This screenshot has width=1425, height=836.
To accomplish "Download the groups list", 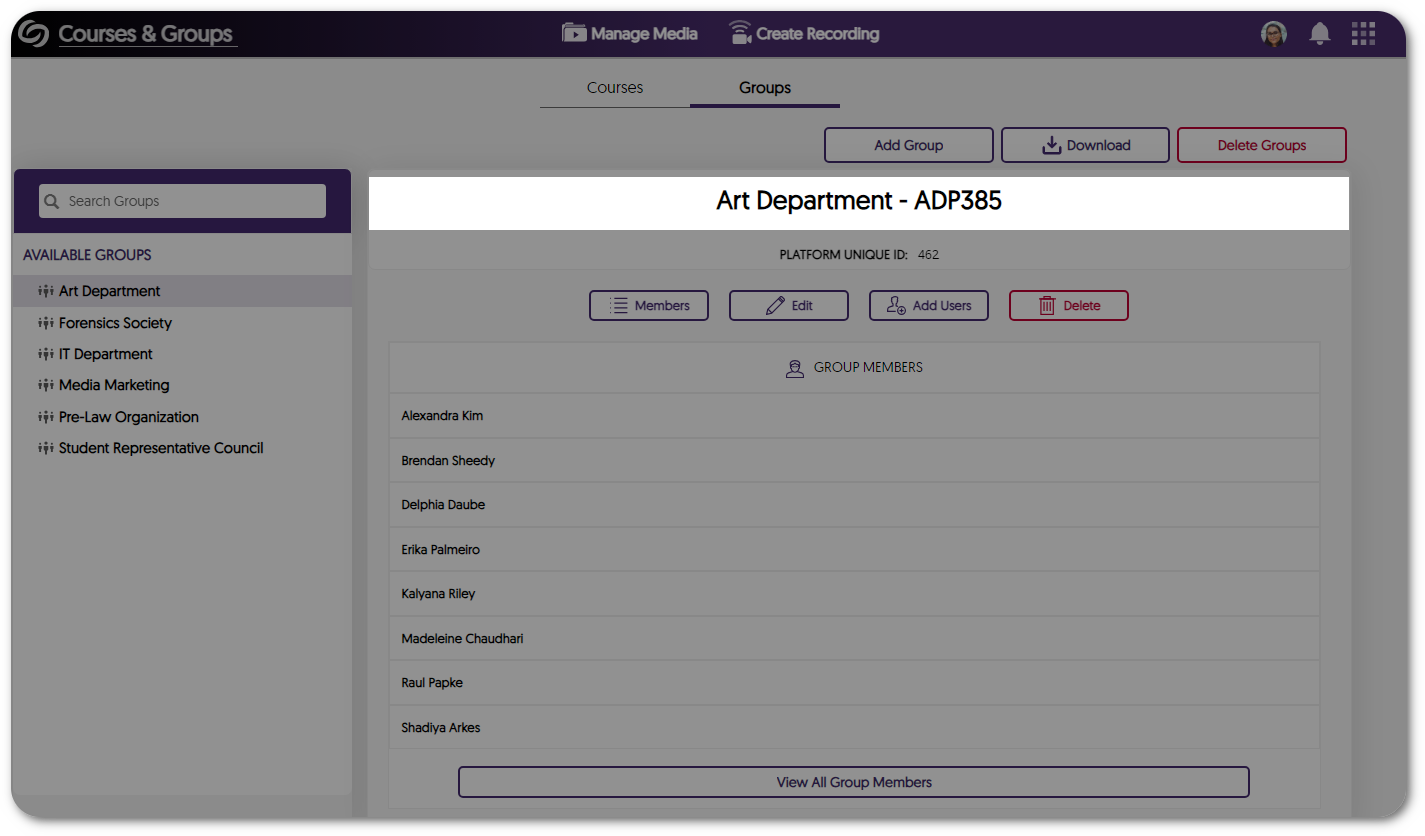I will point(1085,145).
